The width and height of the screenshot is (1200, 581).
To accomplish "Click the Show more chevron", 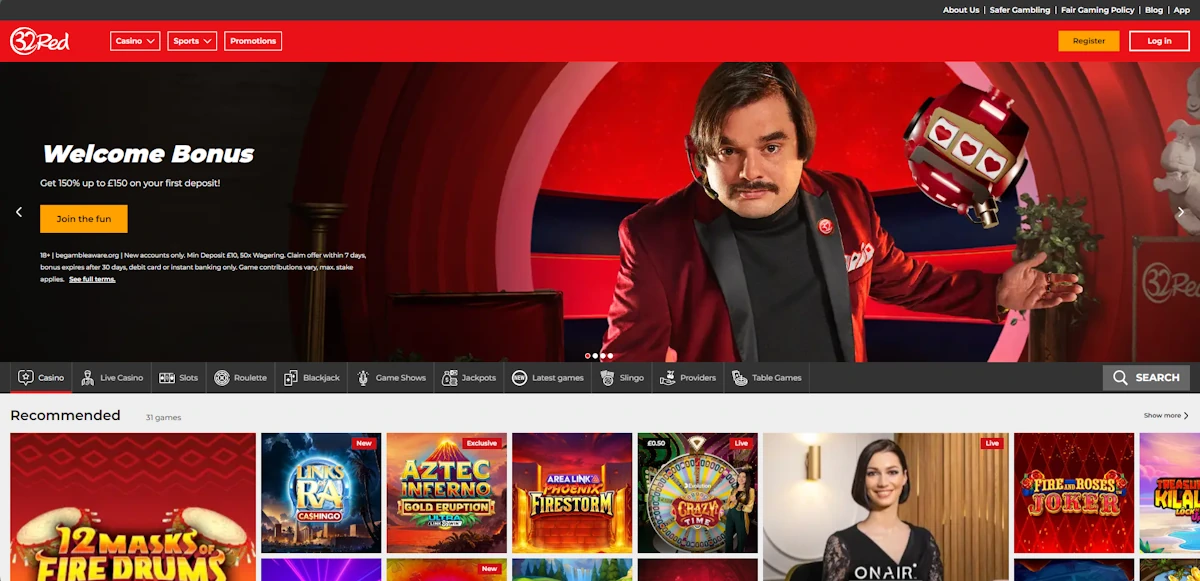I will (x=1186, y=415).
